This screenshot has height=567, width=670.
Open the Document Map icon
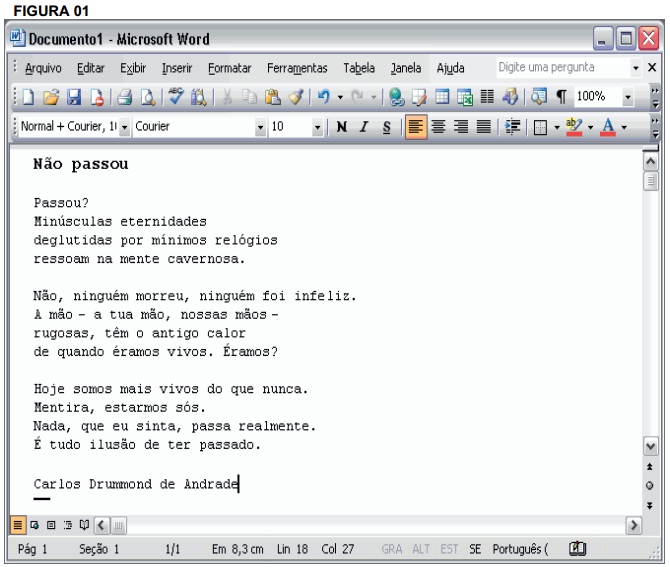[539, 97]
